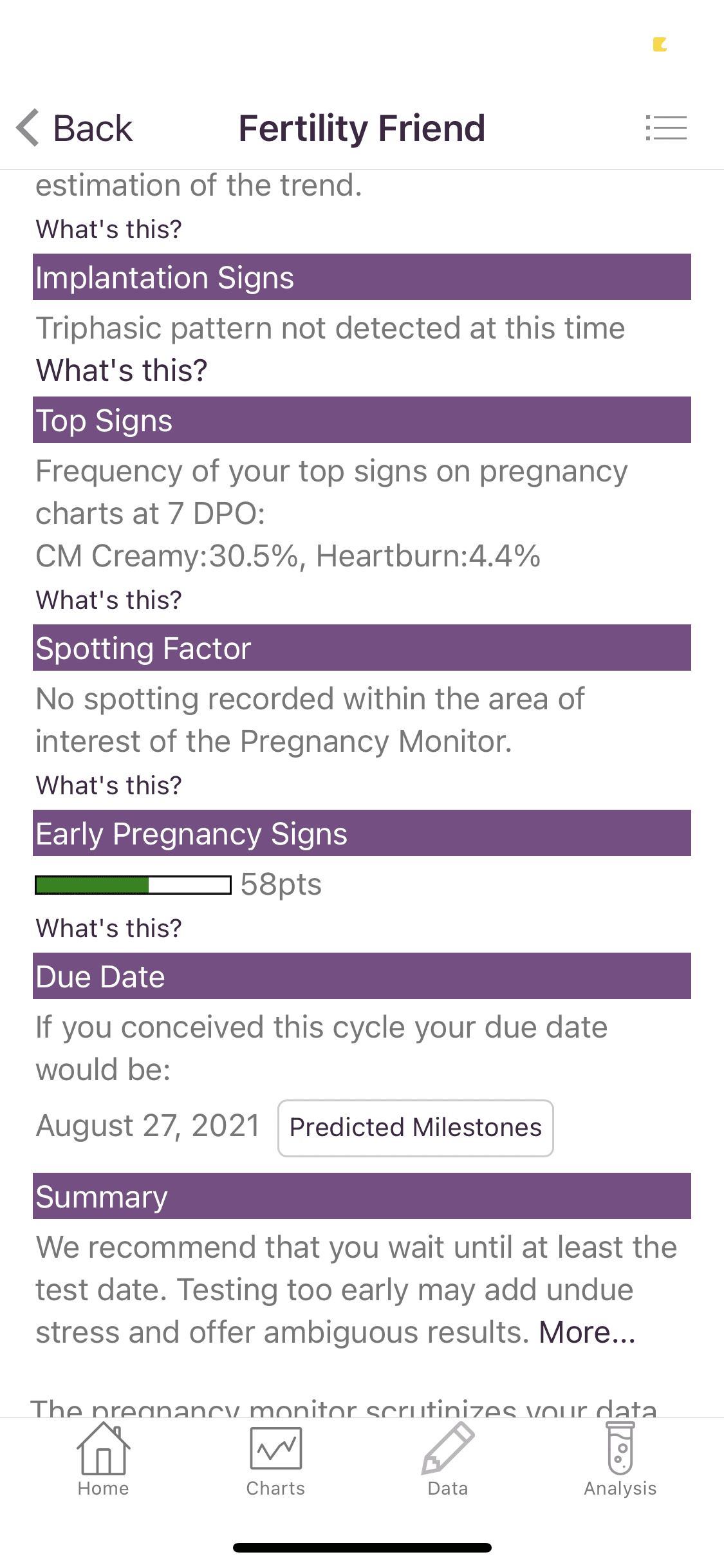Click the Early Pregnancy Signs progress bar
The height and width of the screenshot is (1568, 724).
click(133, 885)
